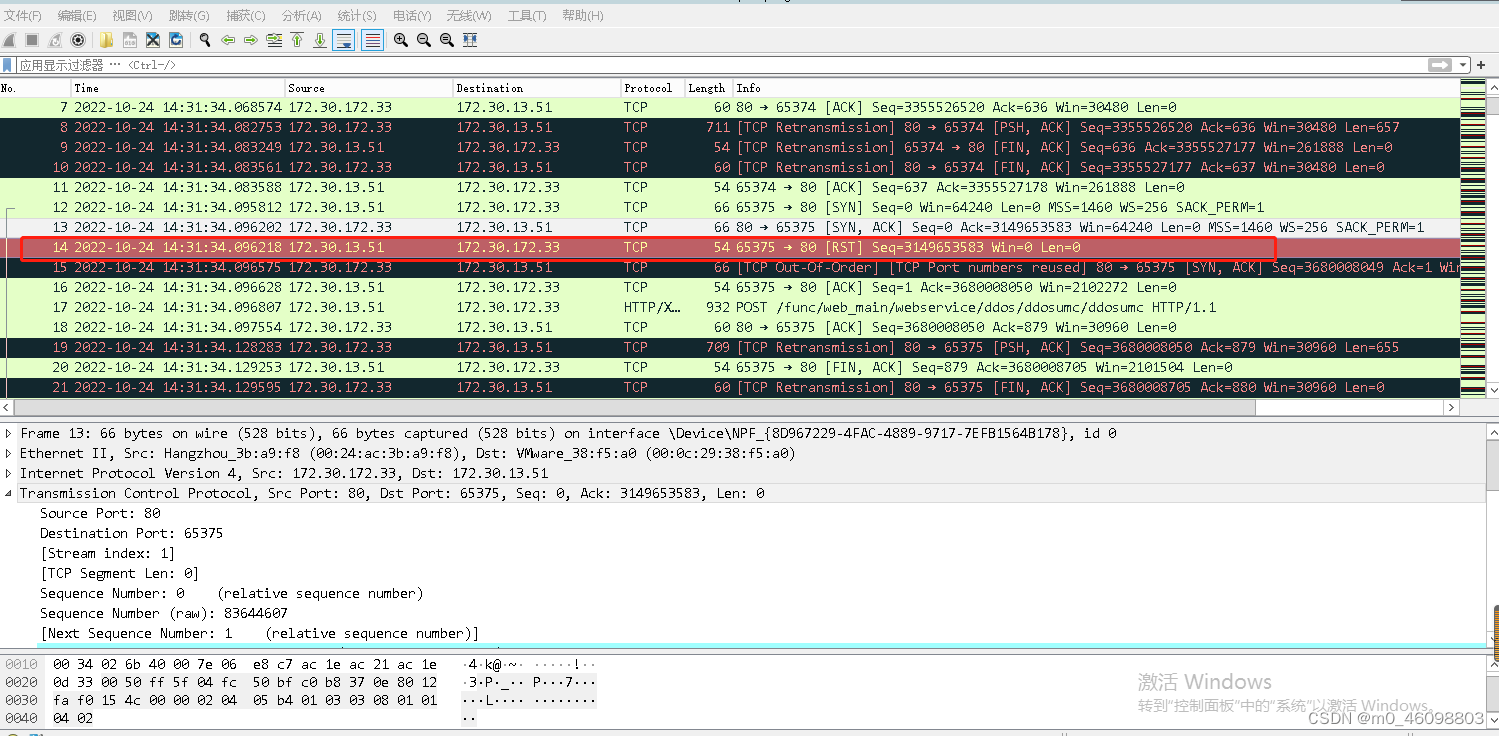Click the display filter input field
Viewport: 1499px width, 736px height.
[x=720, y=65]
